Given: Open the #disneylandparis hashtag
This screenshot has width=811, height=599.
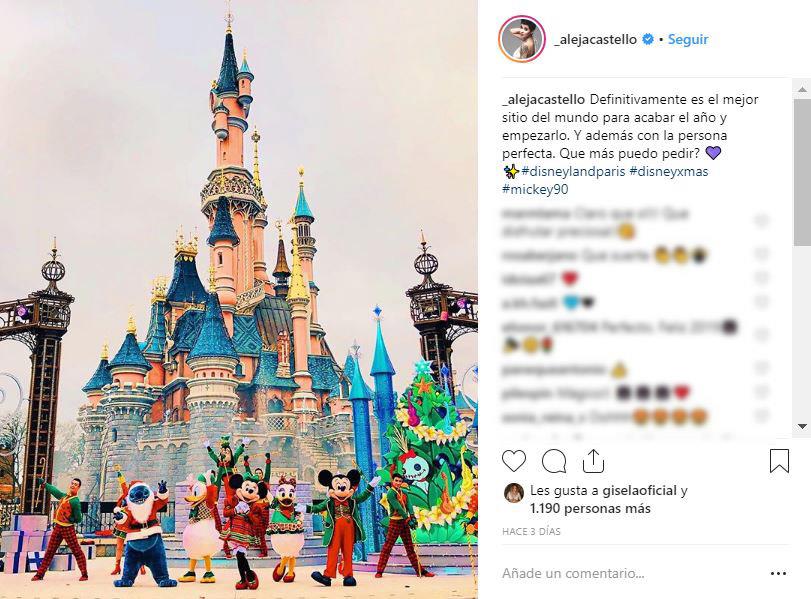Looking at the screenshot, I should [x=573, y=171].
